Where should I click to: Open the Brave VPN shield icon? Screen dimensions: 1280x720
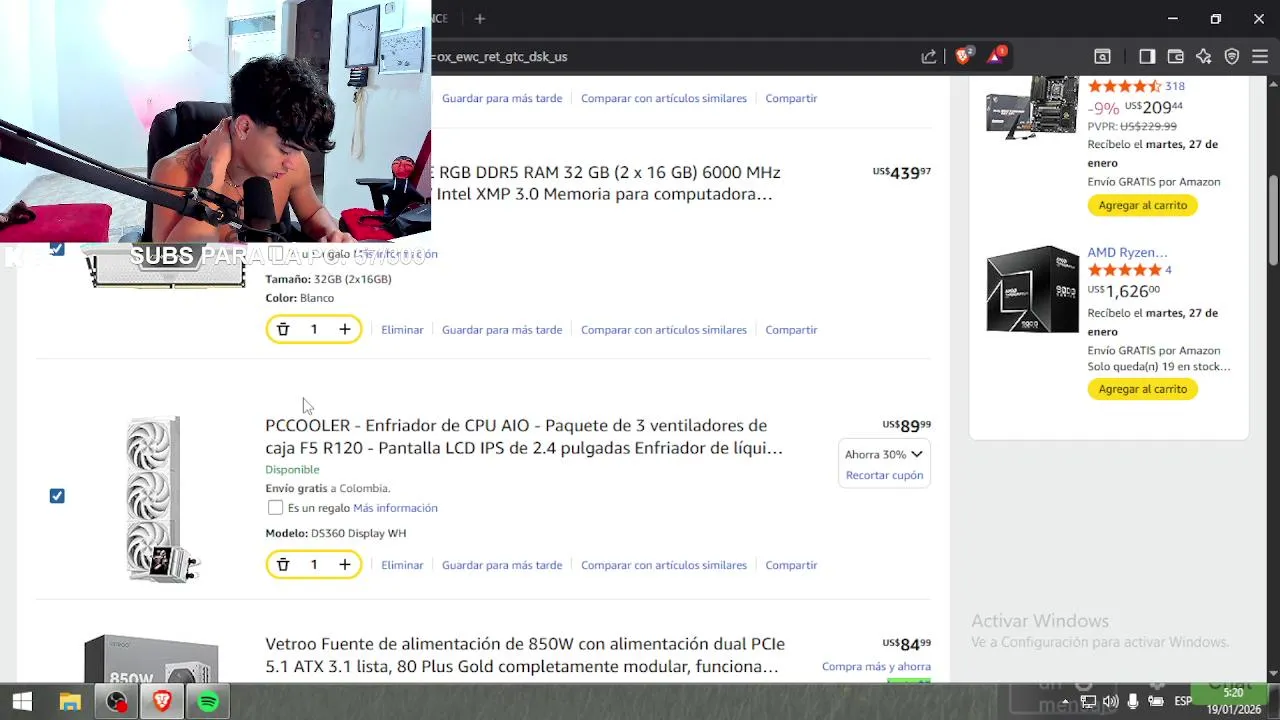[1232, 57]
